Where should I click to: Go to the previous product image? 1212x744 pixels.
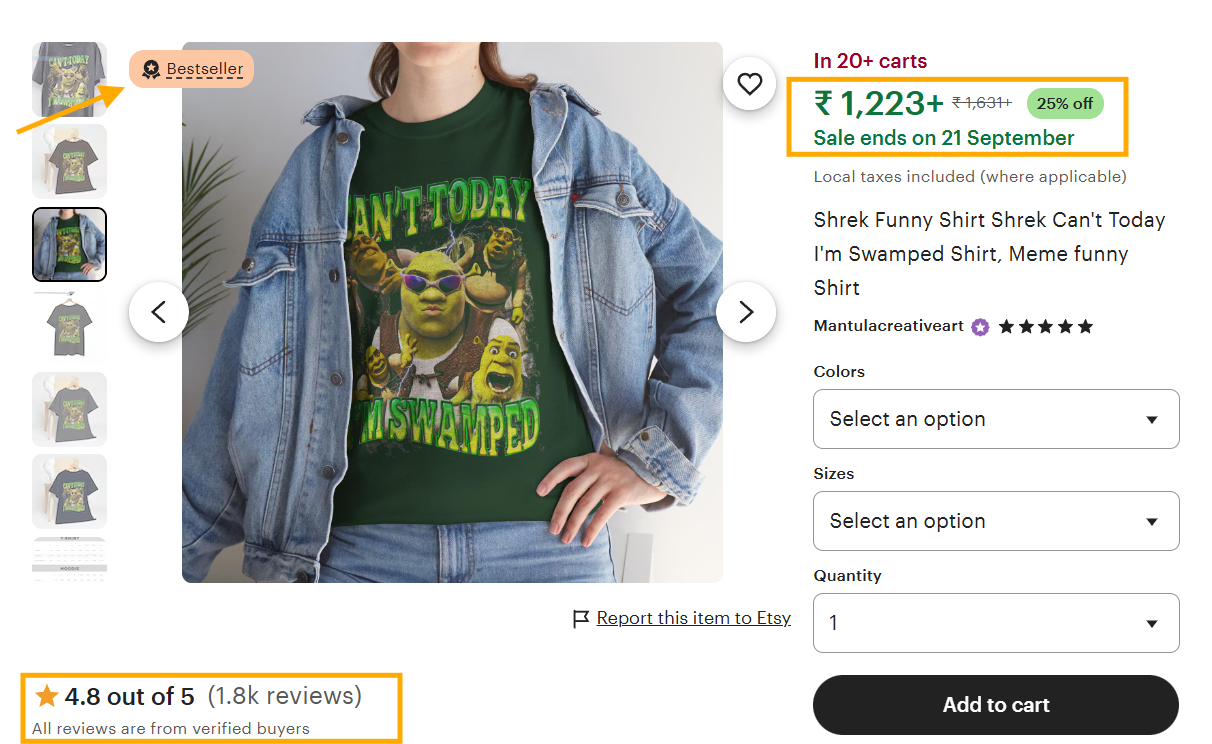pos(158,312)
